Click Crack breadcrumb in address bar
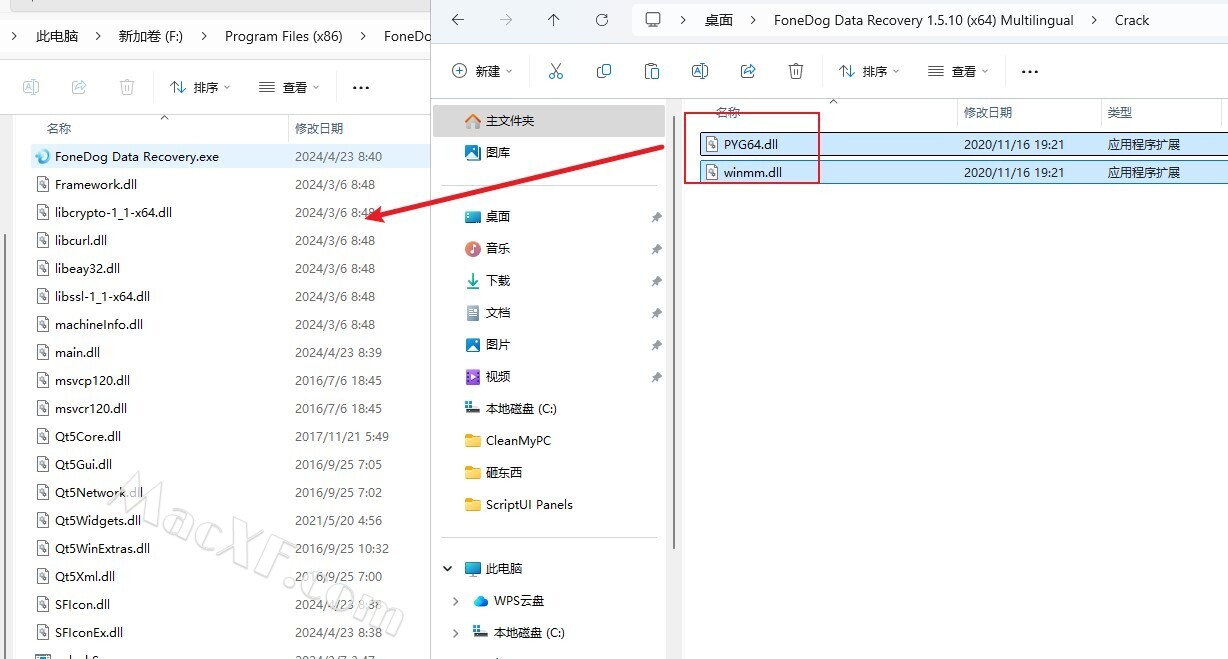Image resolution: width=1228 pixels, height=659 pixels. tap(1132, 20)
